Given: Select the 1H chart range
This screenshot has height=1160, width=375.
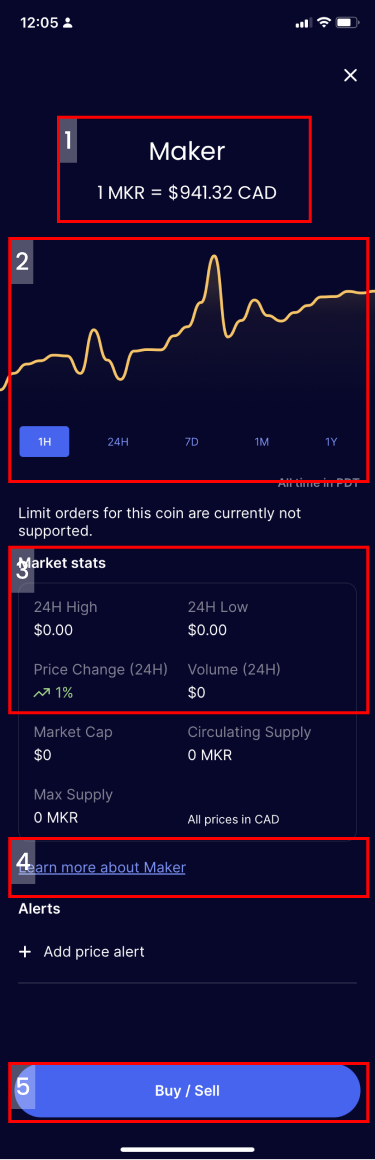Looking at the screenshot, I should [x=44, y=442].
